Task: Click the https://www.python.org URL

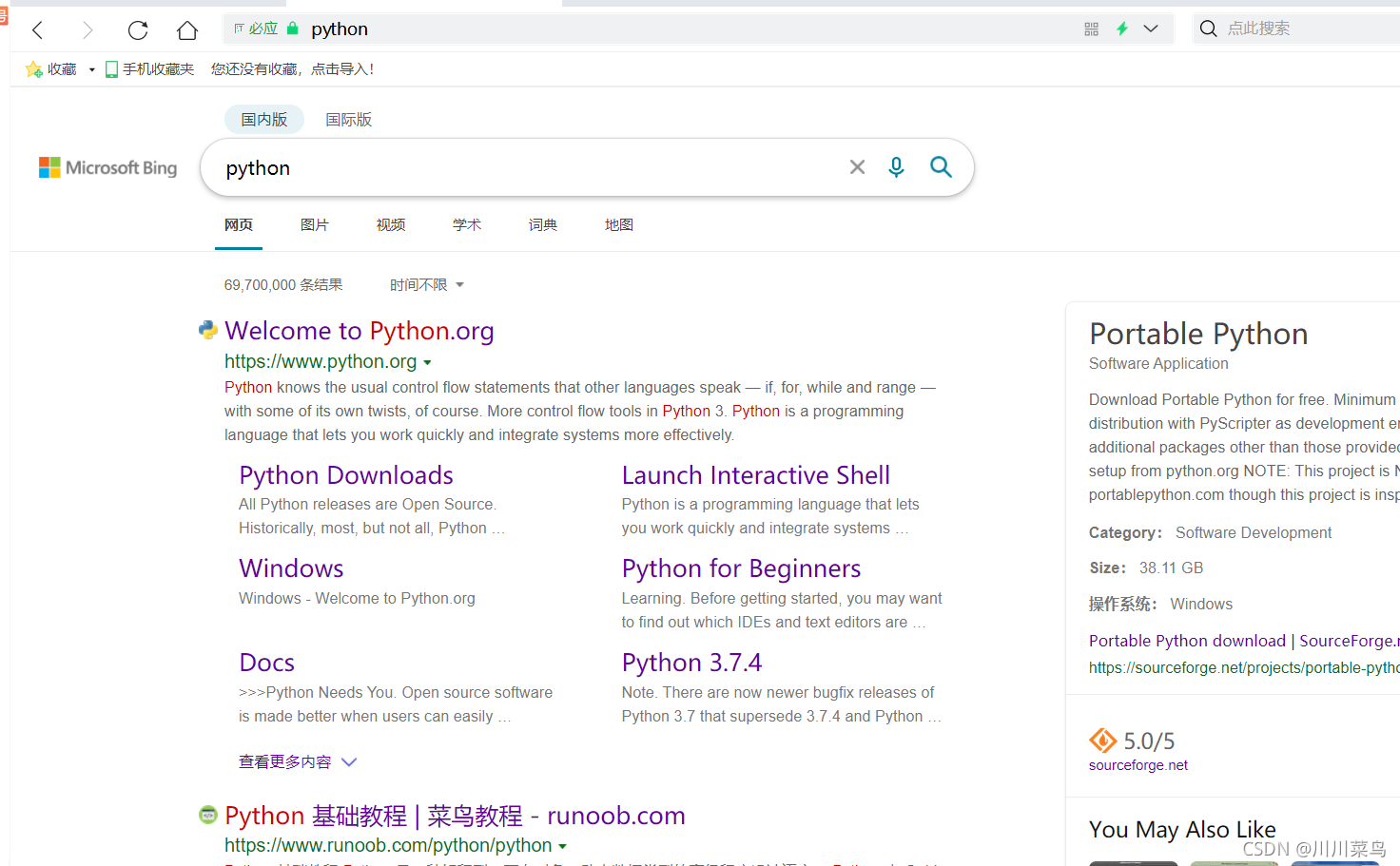Action: [321, 361]
